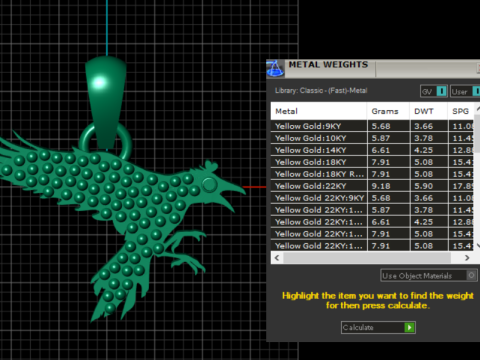Click the Calculate button
Screen dimensions: 480x360
click(378, 327)
